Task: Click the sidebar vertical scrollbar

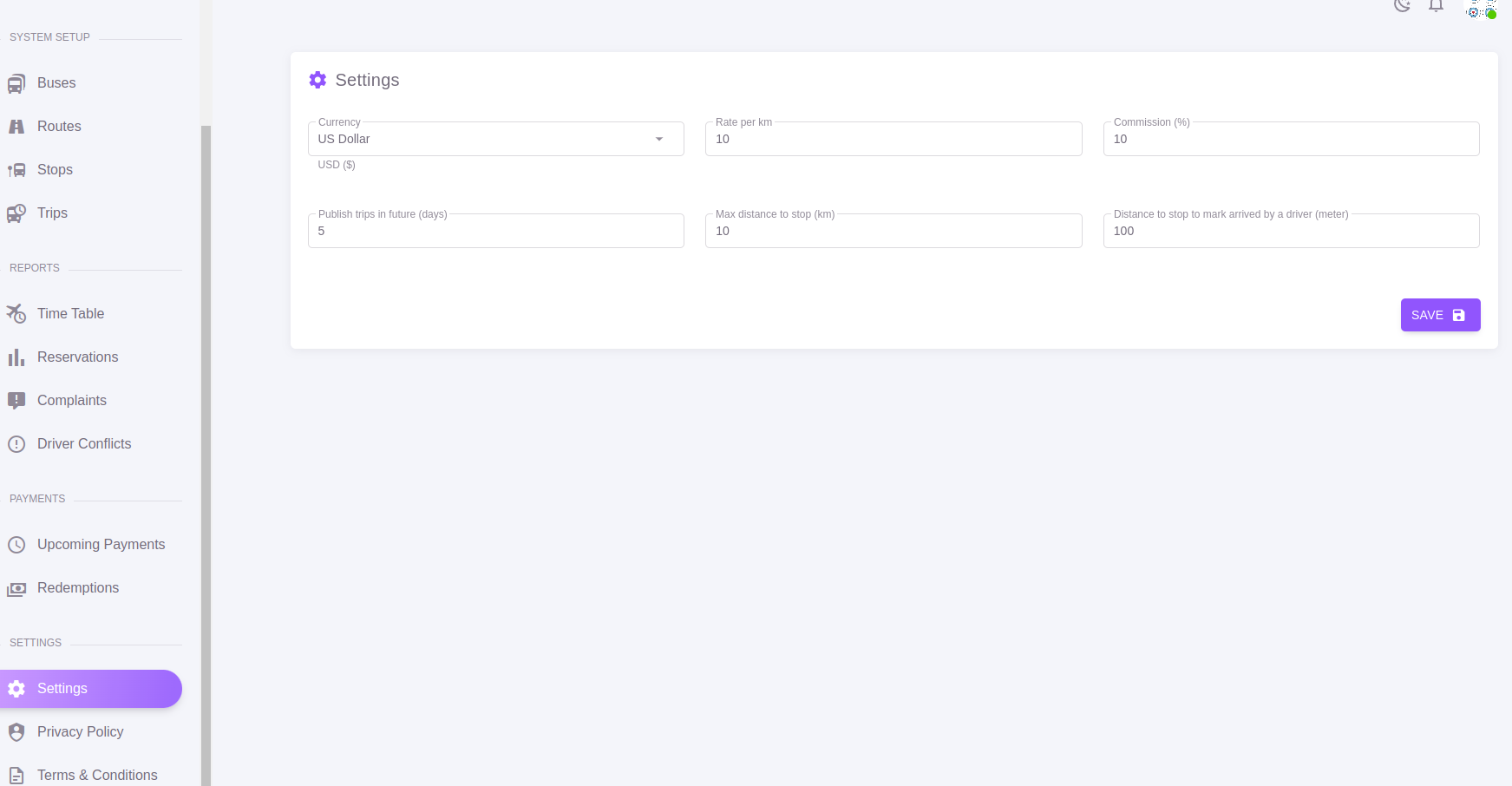Action: click(206, 434)
